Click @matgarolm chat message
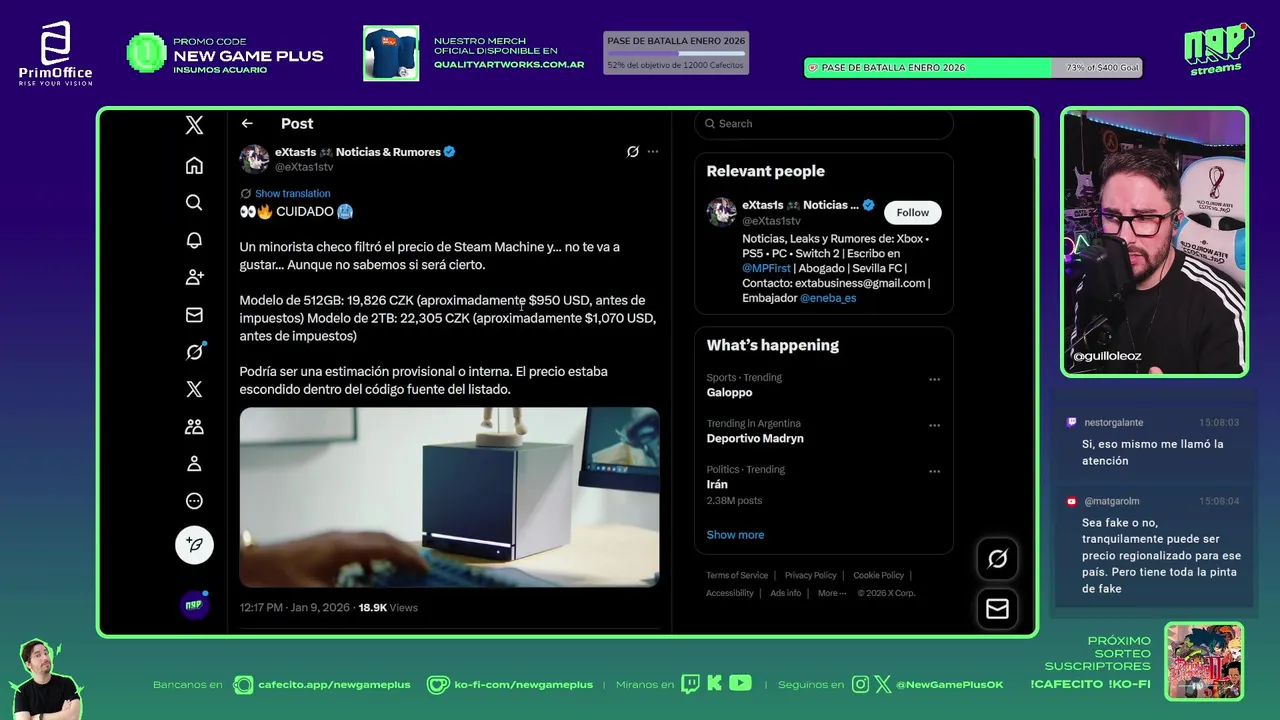Image resolution: width=1280 pixels, height=720 pixels. tap(1153, 545)
